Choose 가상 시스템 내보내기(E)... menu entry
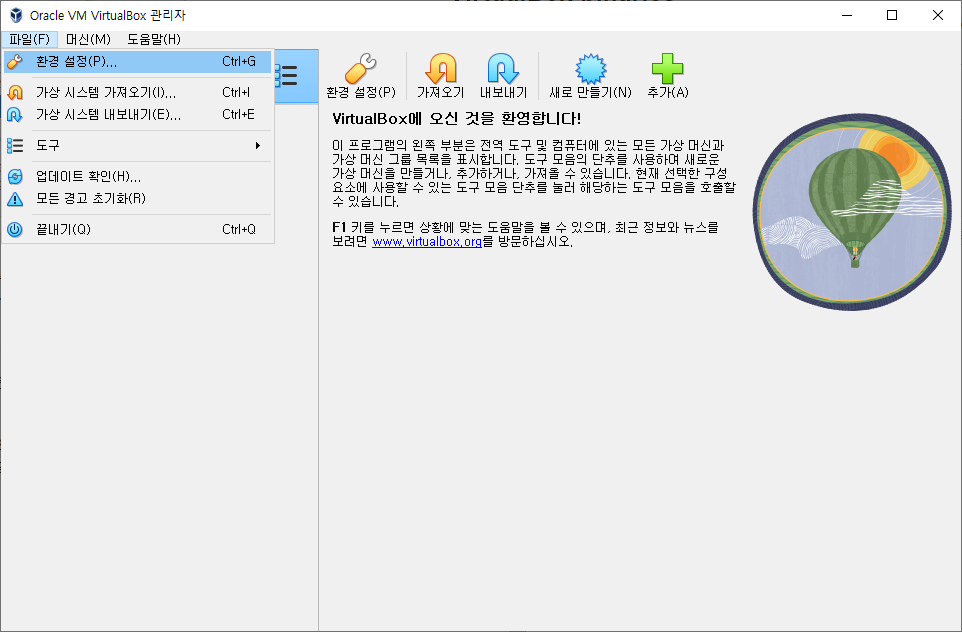 tap(137, 114)
